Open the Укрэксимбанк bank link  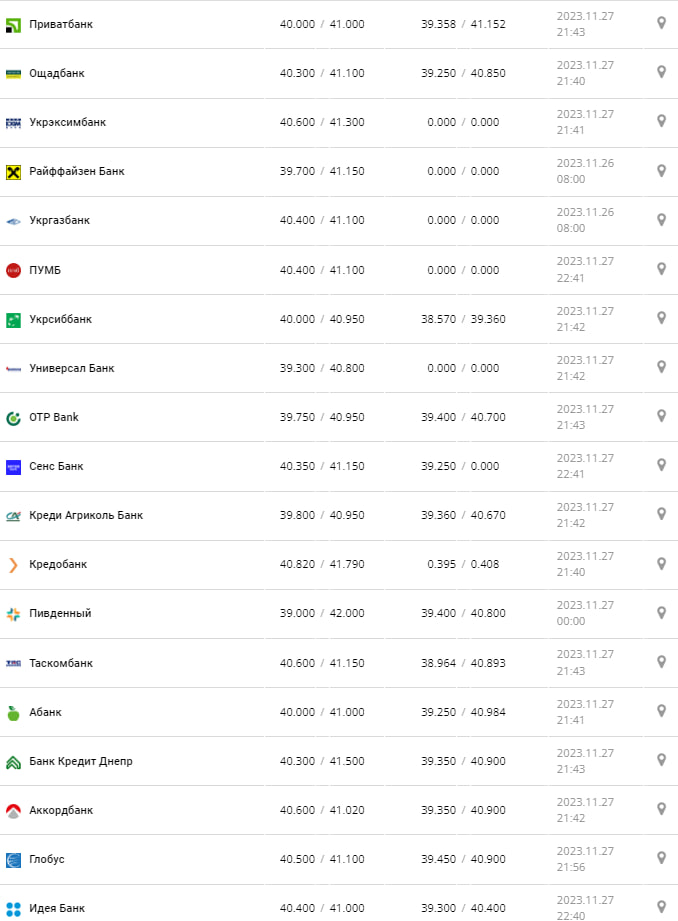[67, 123]
